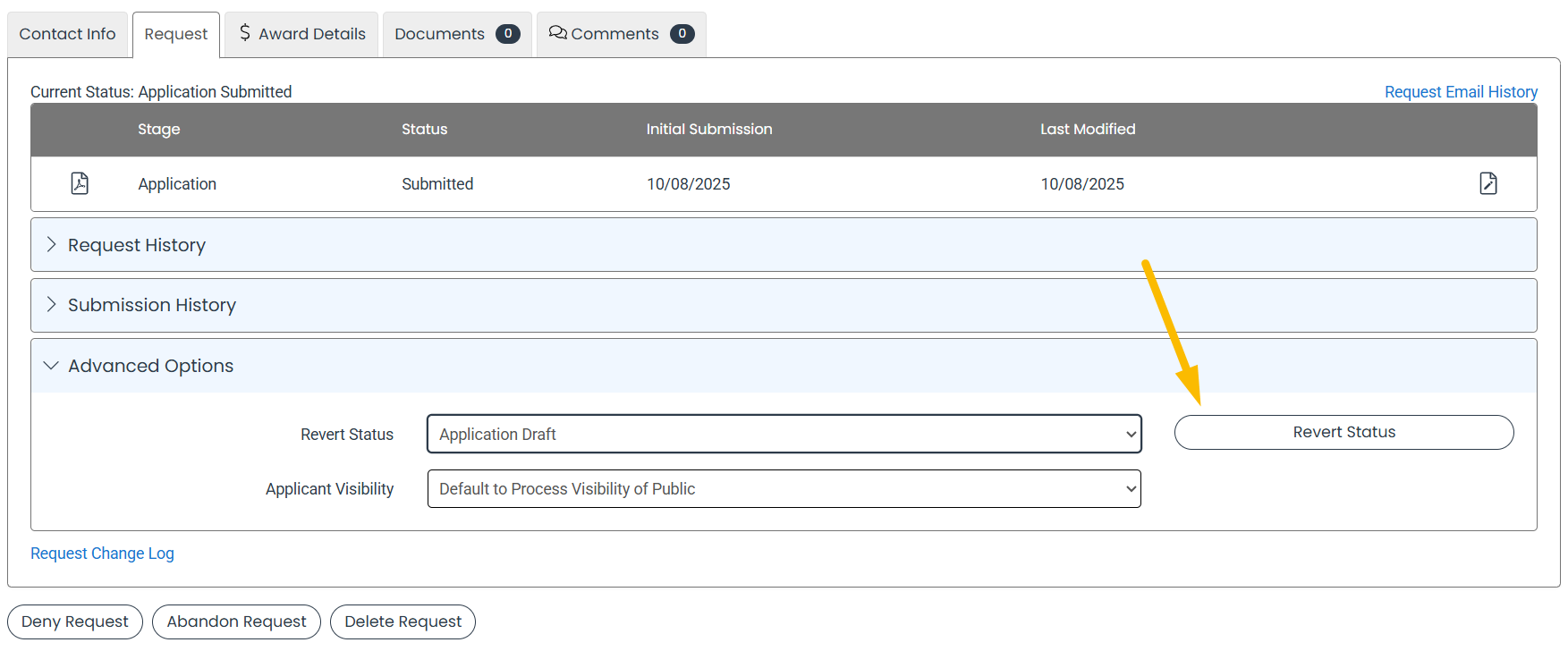Switch to the Contact Info tab
Viewport: 1568px width, 651px height.
click(x=68, y=34)
